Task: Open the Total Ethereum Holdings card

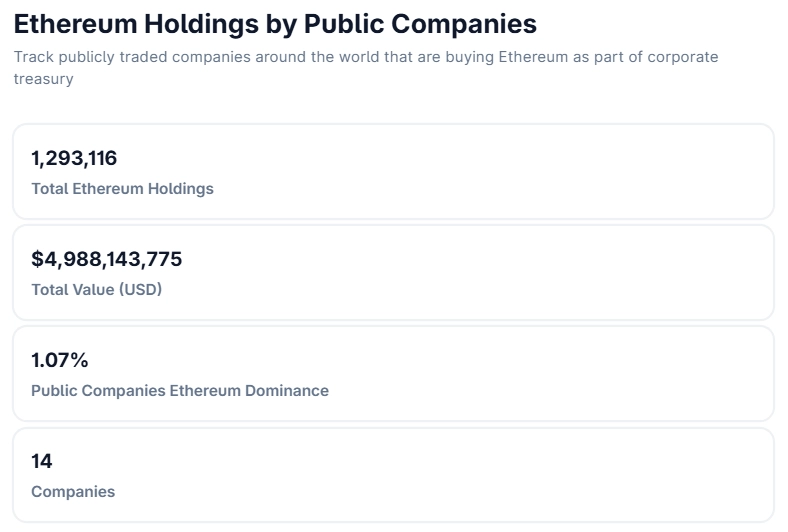Action: point(393,172)
